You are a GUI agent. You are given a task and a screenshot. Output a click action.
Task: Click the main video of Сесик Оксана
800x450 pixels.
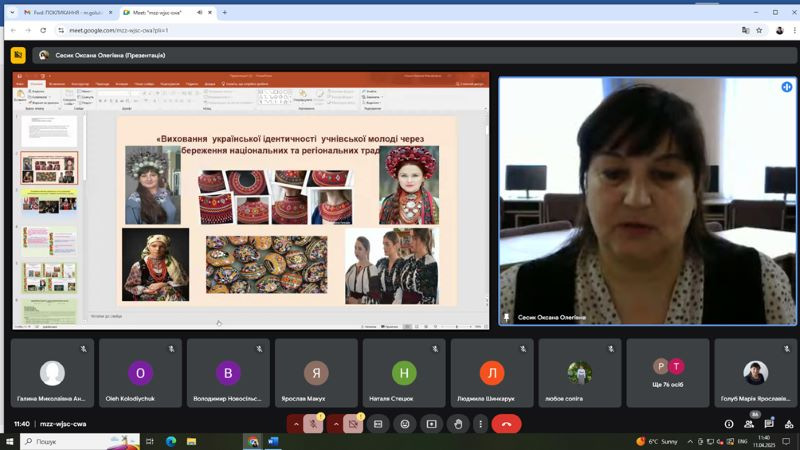(x=647, y=201)
